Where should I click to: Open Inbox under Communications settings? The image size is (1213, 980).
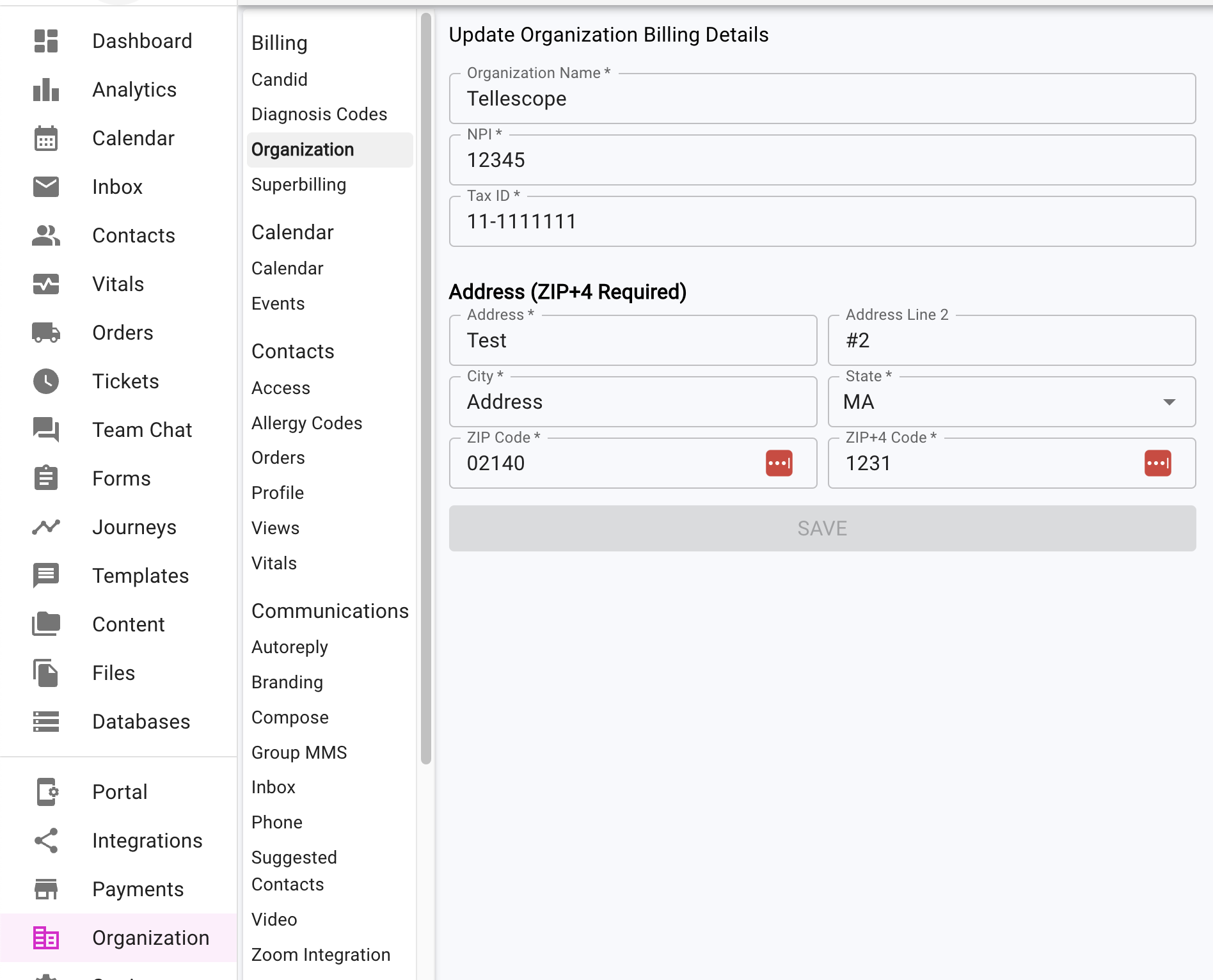pos(274,787)
